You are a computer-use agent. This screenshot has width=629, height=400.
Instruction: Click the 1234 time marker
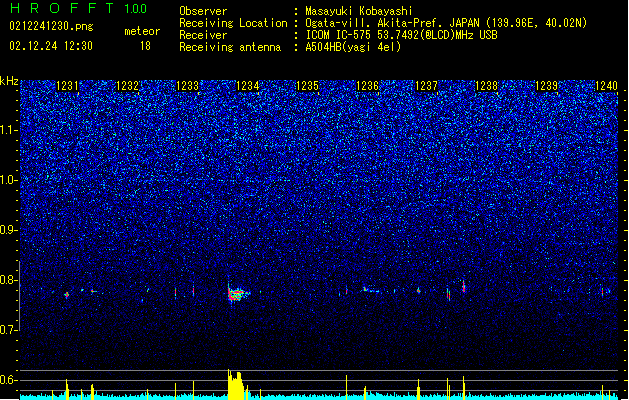pyautogui.click(x=248, y=86)
